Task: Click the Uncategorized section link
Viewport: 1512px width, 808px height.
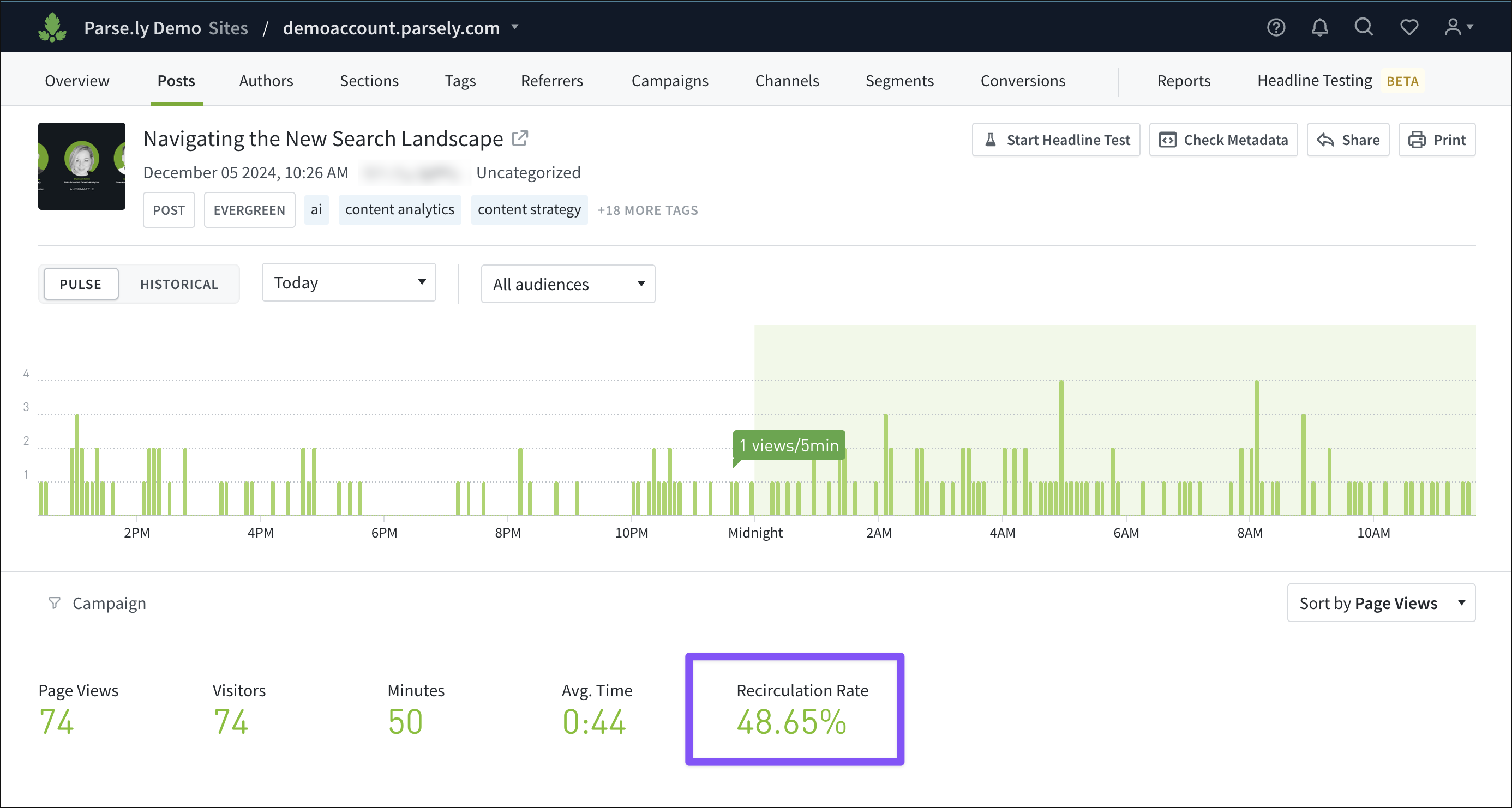Action: click(x=528, y=172)
